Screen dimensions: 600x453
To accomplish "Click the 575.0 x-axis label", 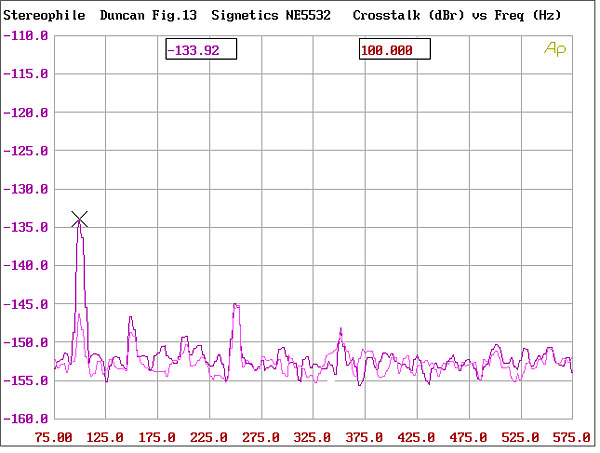I will point(572,437).
